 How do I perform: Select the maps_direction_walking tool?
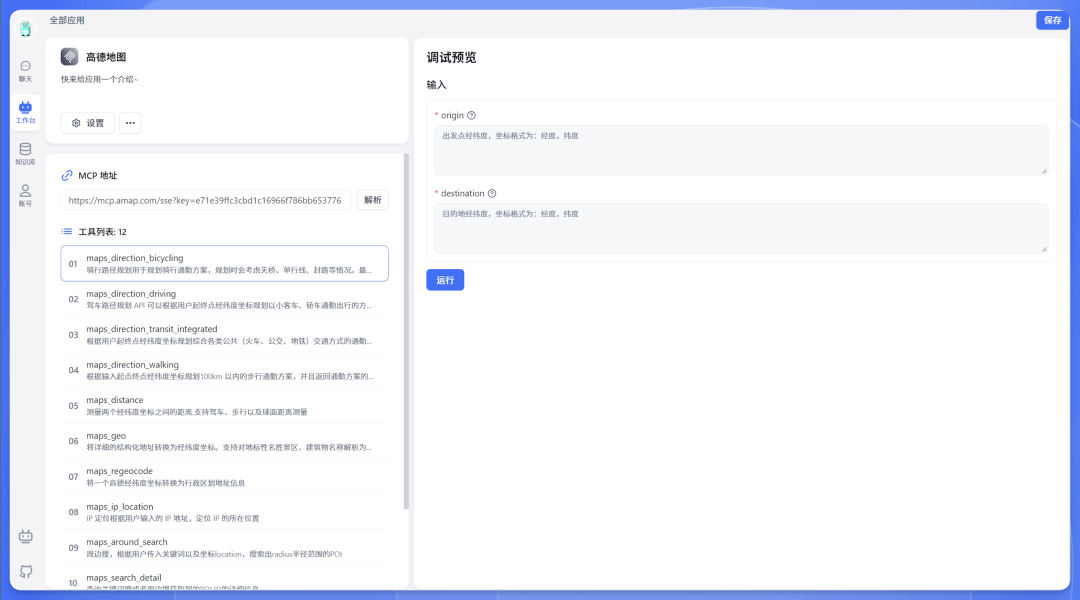tap(225, 370)
